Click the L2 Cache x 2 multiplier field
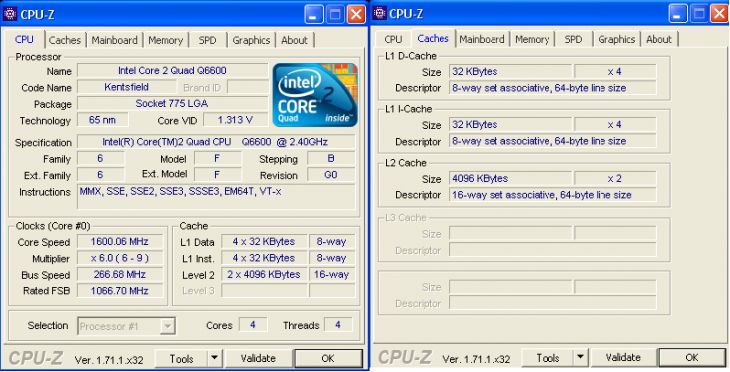This screenshot has height=372, width=730. pos(615,178)
